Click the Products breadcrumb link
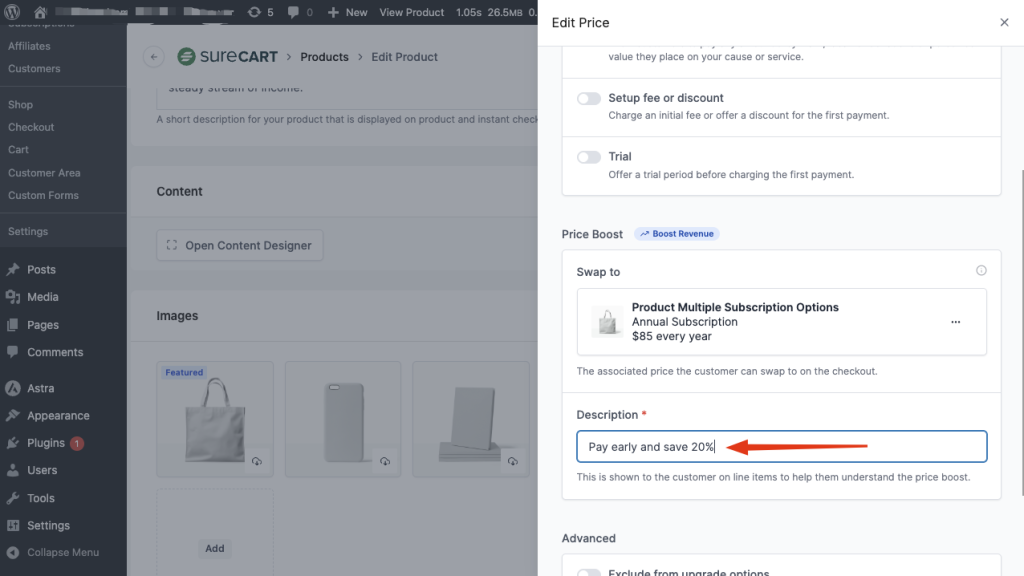1024x576 pixels. pyautogui.click(x=324, y=57)
